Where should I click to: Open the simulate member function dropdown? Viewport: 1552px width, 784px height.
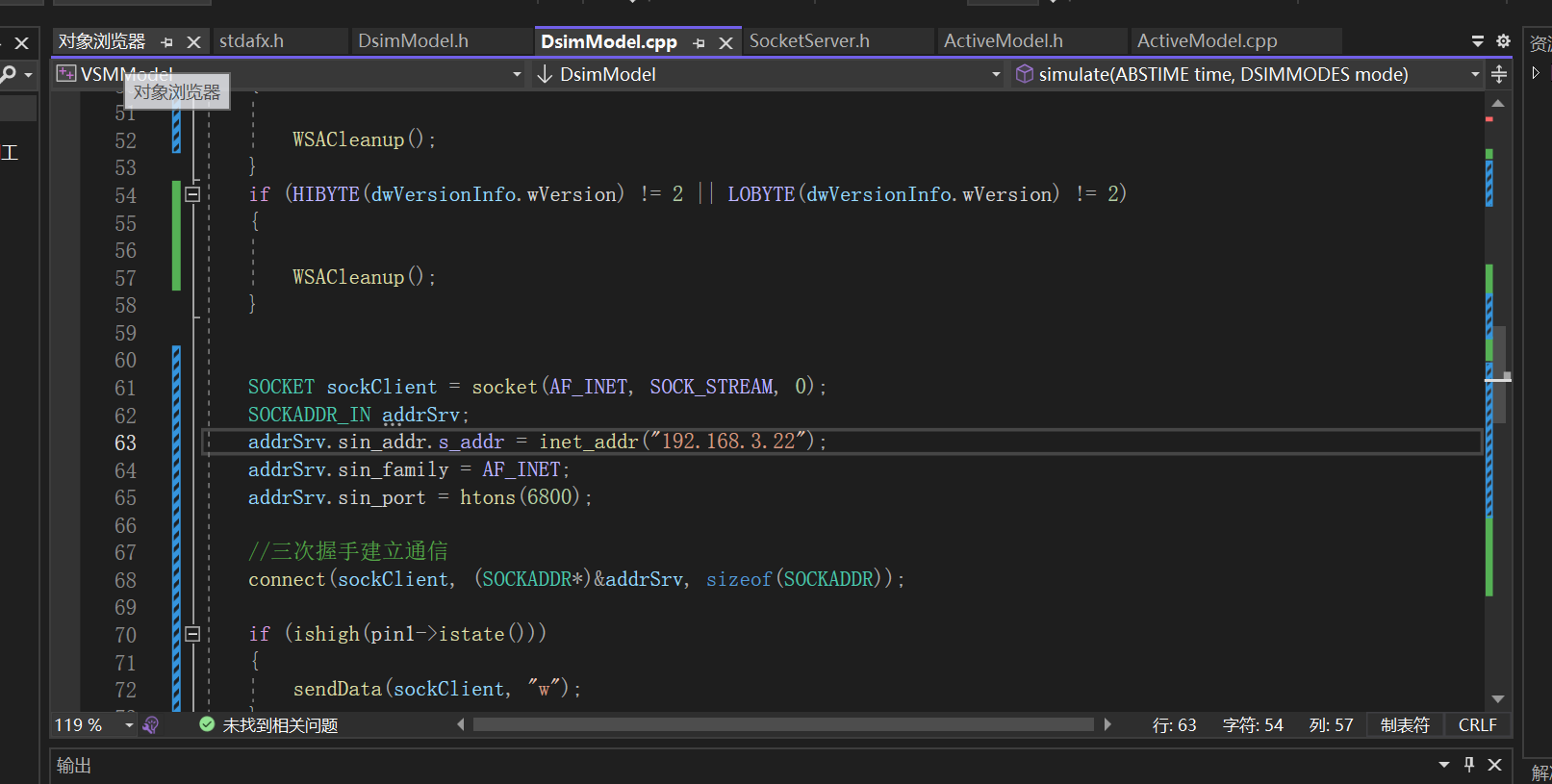click(1475, 74)
